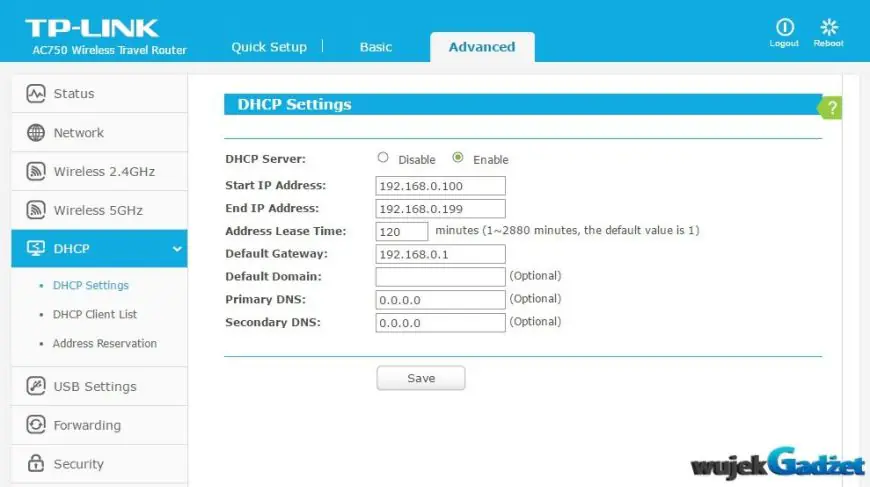The image size is (870, 487).
Task: Switch to the Quick Setup tab
Action: [269, 47]
